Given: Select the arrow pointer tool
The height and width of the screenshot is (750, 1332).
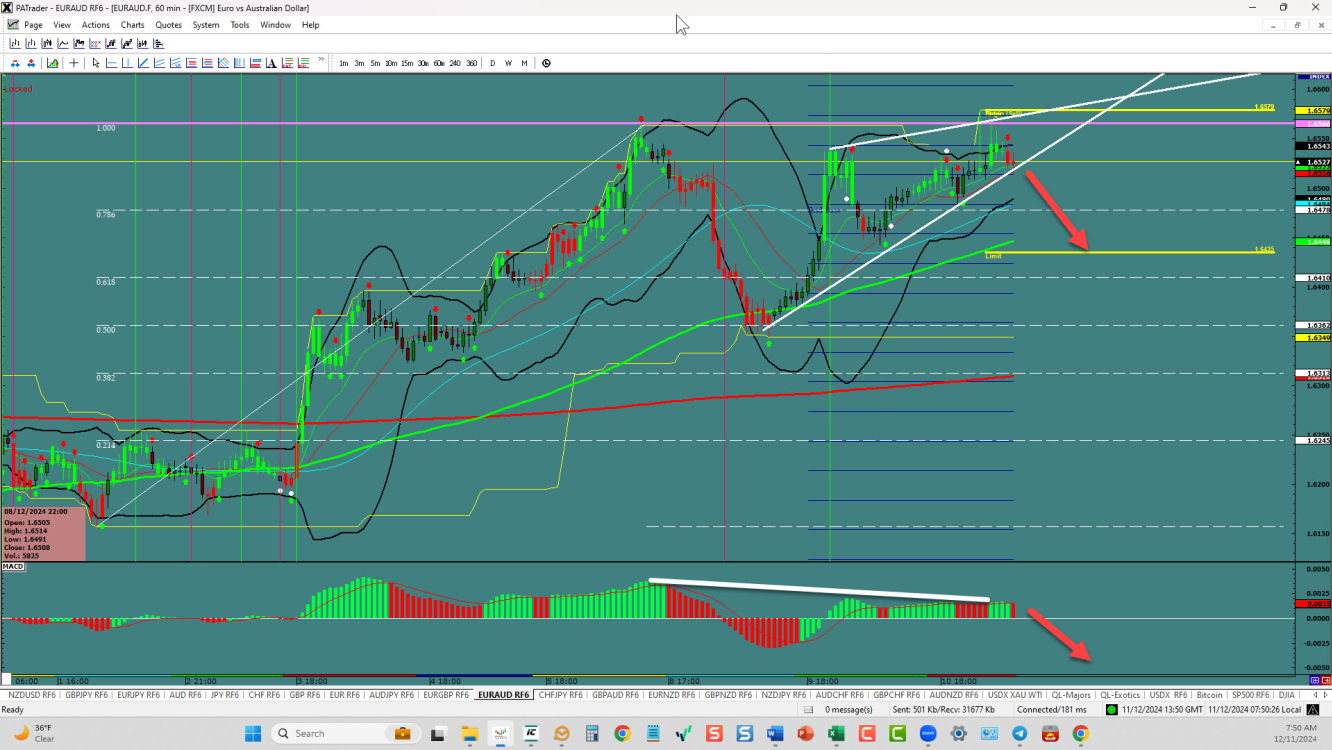Looking at the screenshot, I should (96, 63).
